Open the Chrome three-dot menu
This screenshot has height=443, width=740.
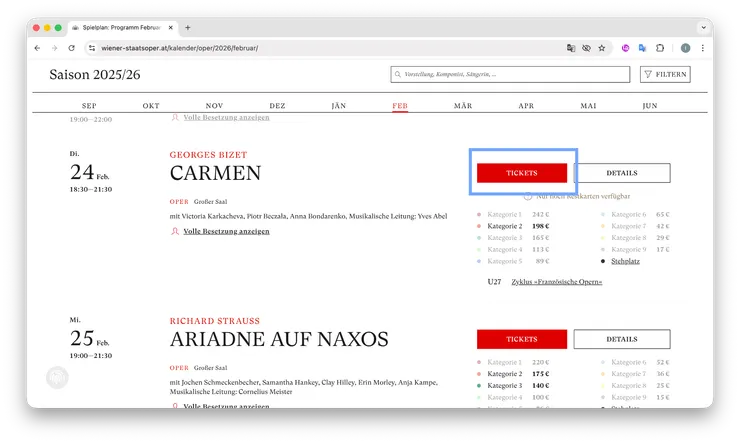click(703, 48)
